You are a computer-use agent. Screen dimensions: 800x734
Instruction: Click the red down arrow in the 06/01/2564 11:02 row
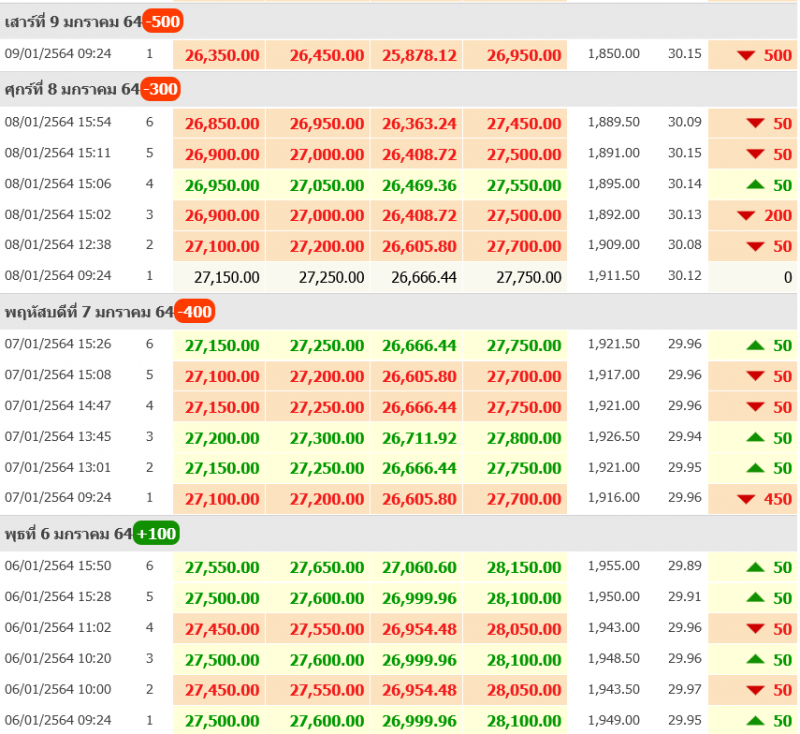pos(755,629)
